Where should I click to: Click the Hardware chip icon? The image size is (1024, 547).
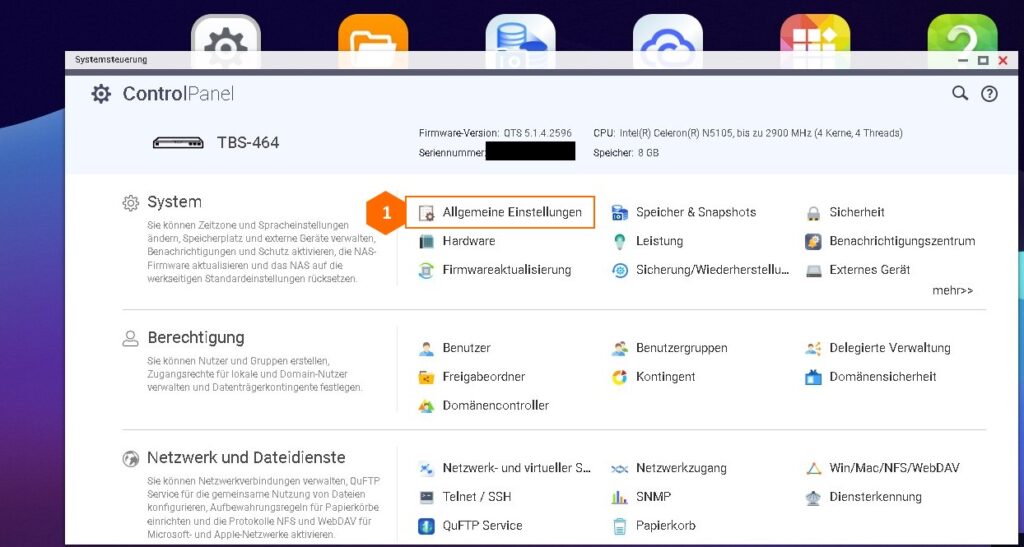[x=426, y=242]
